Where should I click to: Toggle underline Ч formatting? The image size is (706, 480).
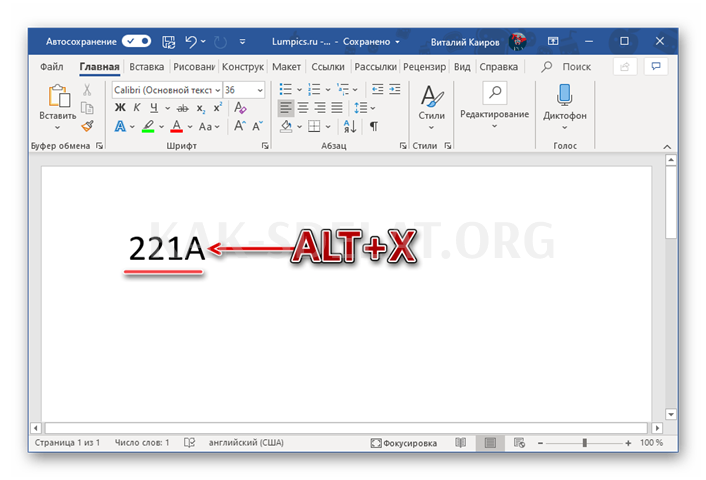click(x=154, y=108)
